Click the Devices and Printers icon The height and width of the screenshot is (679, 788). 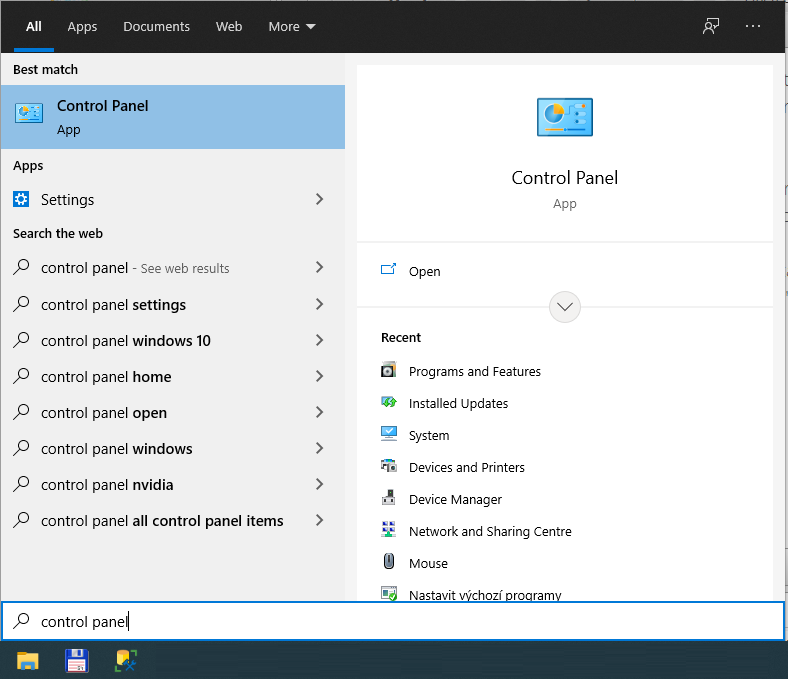pyautogui.click(x=388, y=466)
